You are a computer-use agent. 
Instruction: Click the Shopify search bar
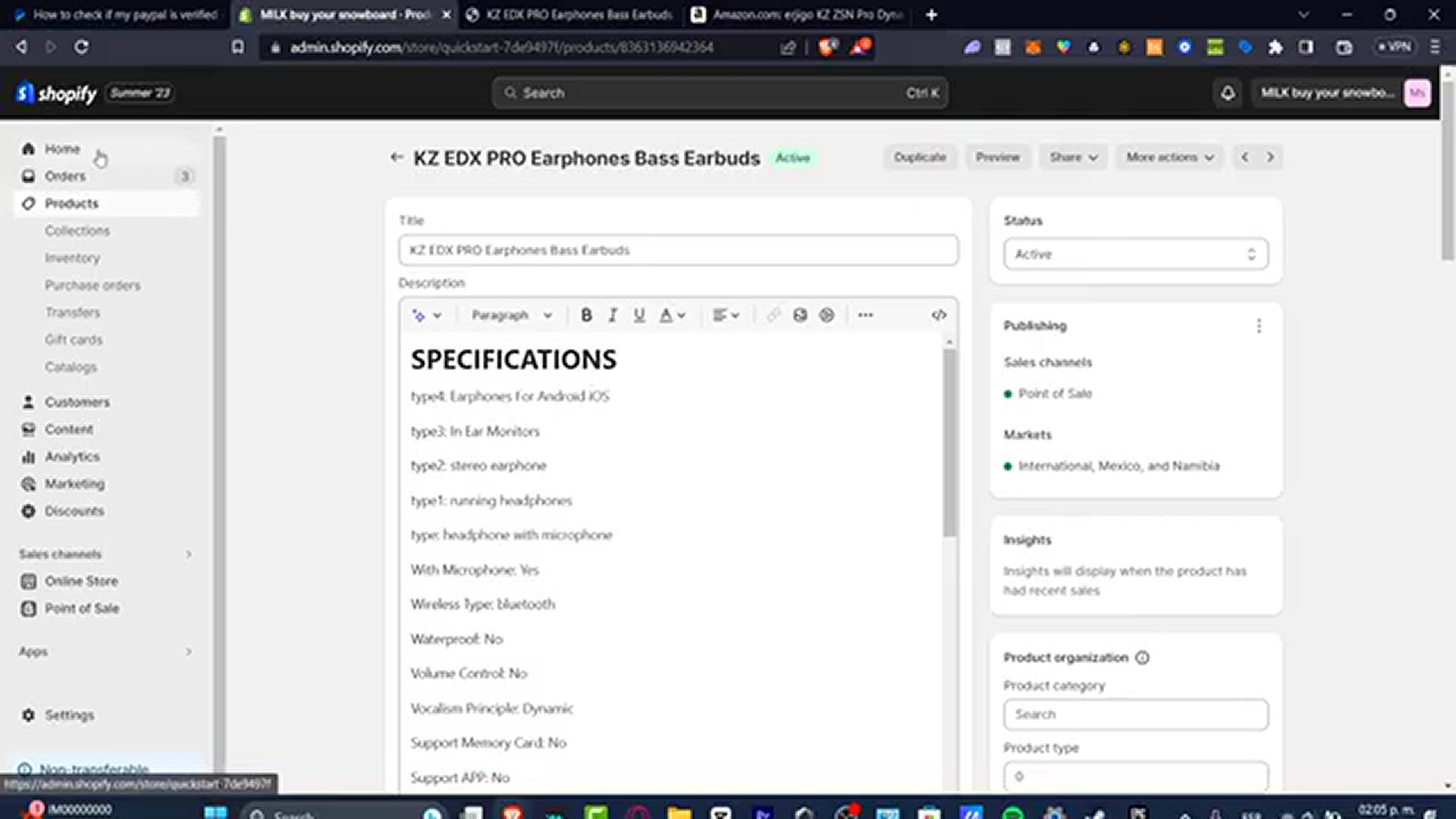(x=720, y=93)
